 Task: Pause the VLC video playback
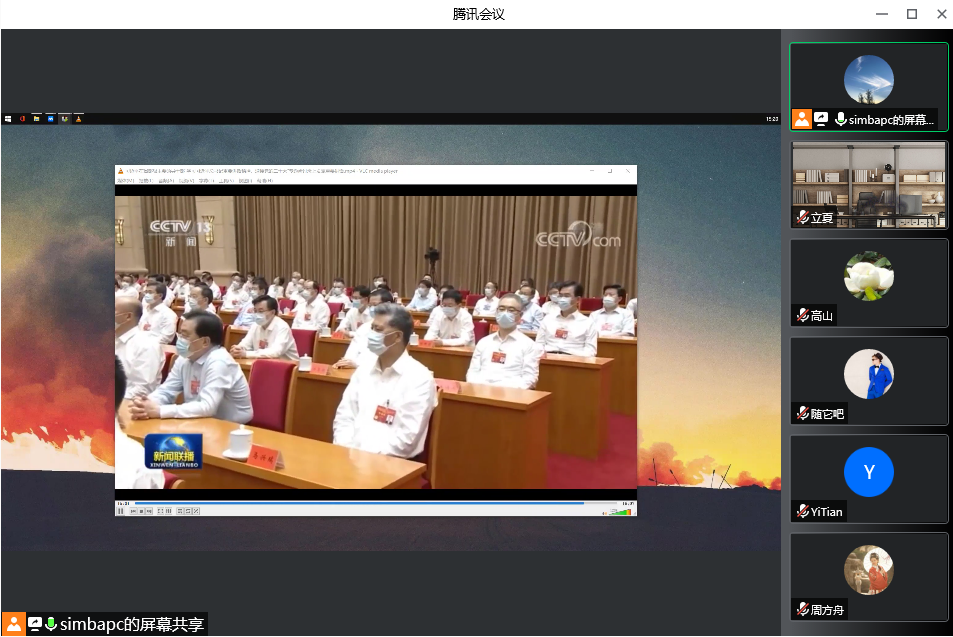(121, 511)
